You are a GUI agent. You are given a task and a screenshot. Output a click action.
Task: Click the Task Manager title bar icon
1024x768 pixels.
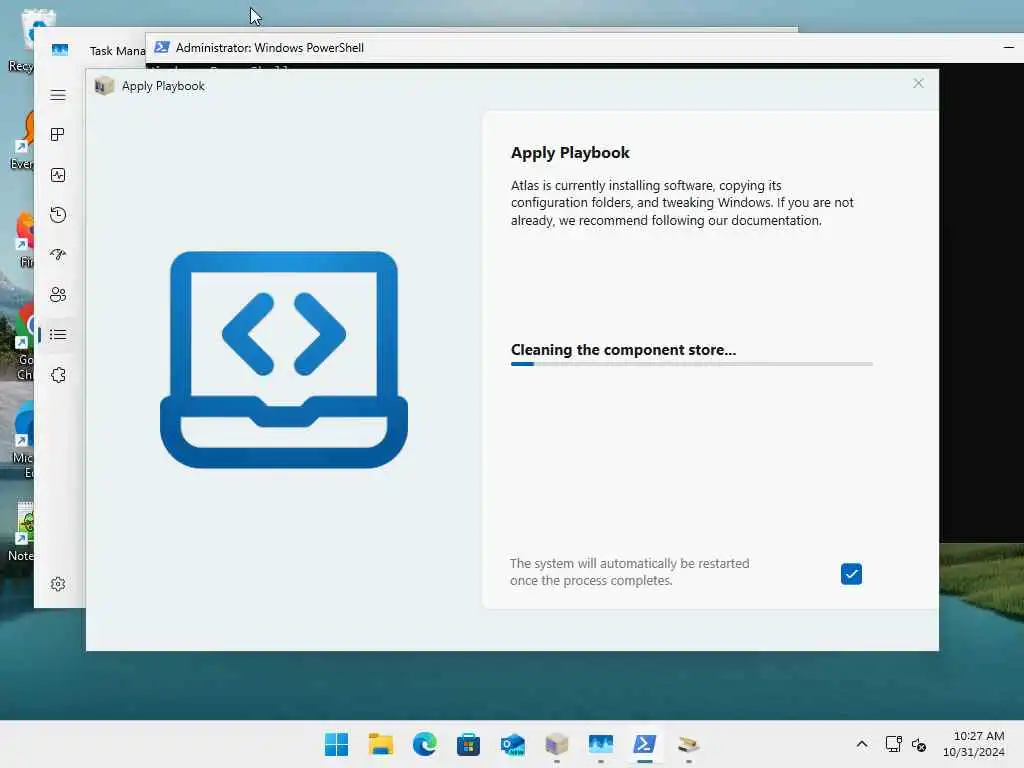click(60, 50)
